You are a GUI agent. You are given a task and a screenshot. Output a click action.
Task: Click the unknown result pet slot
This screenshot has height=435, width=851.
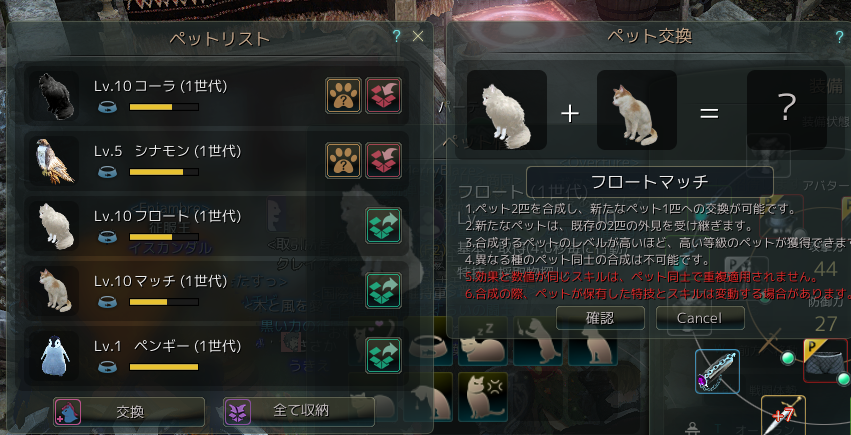pyautogui.click(x=787, y=110)
